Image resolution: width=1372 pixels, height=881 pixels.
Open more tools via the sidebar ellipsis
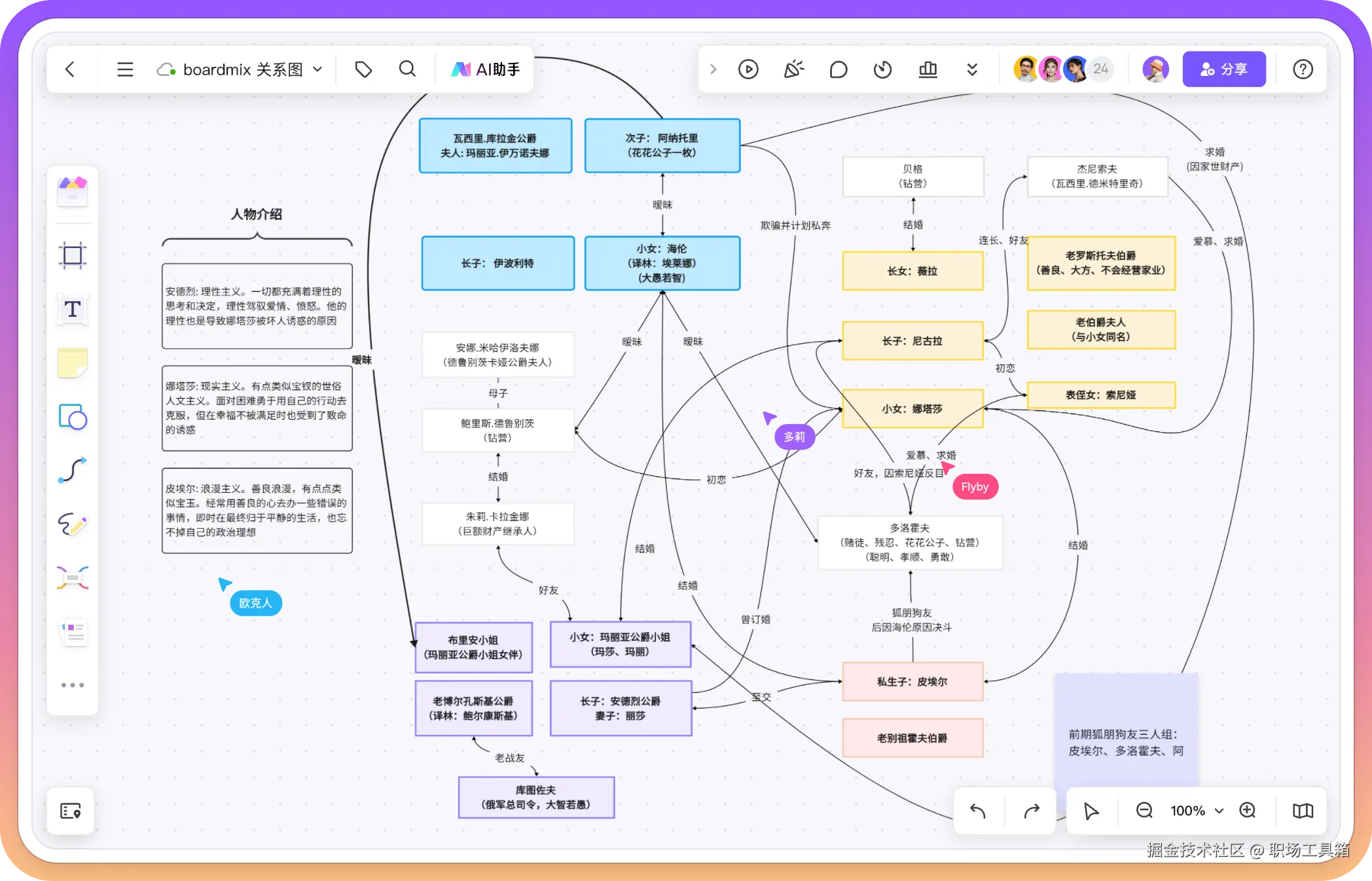[x=73, y=685]
